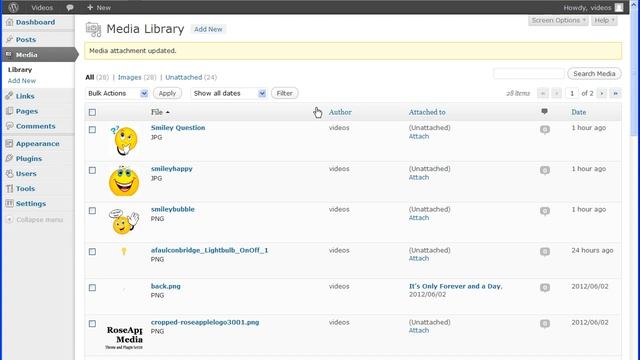This screenshot has height=360, width=640.
Task: Click the user avatar next to Howdy, videos
Action: click(619, 7)
